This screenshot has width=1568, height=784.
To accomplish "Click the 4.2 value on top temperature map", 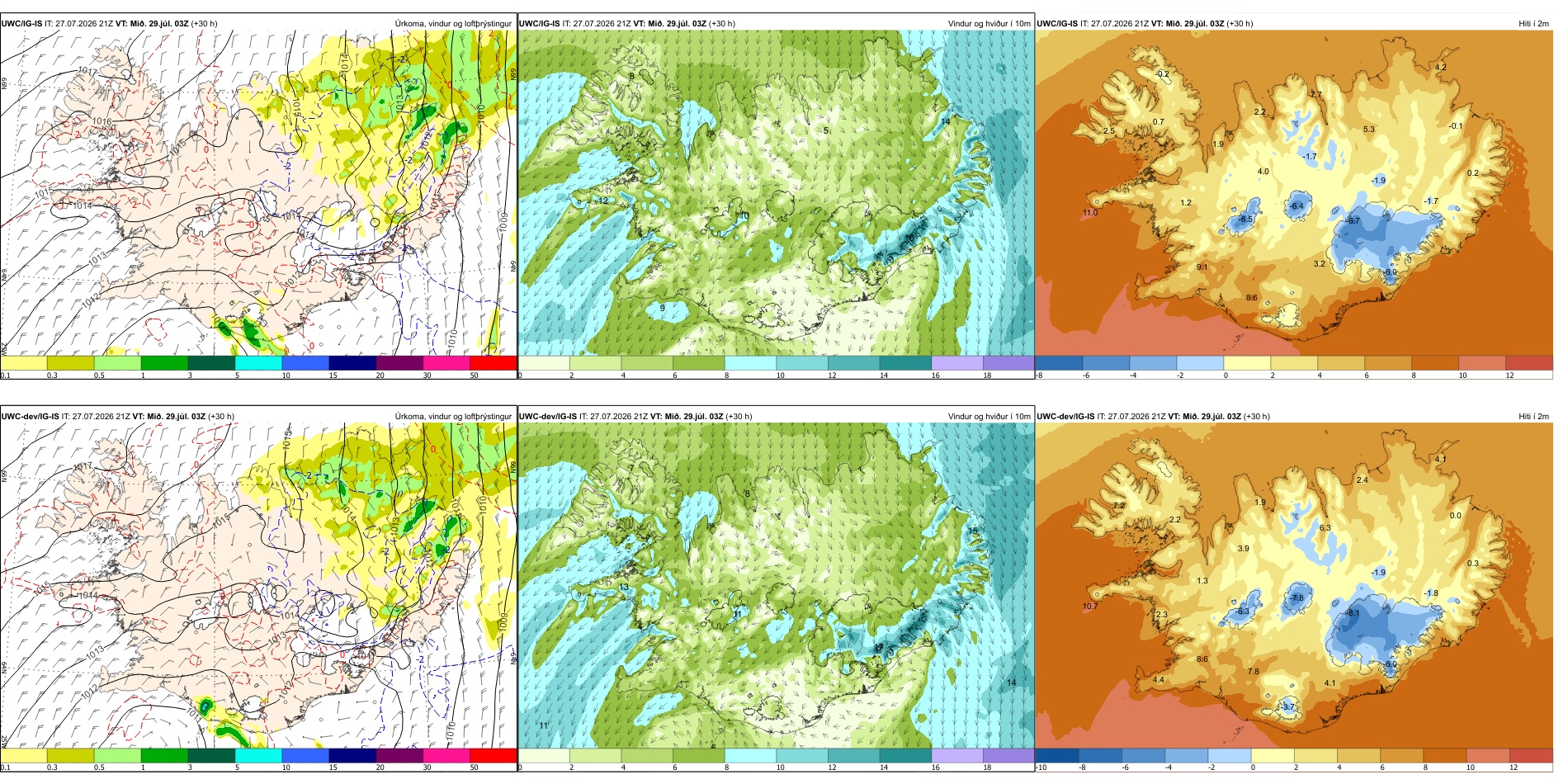I will click(1441, 67).
